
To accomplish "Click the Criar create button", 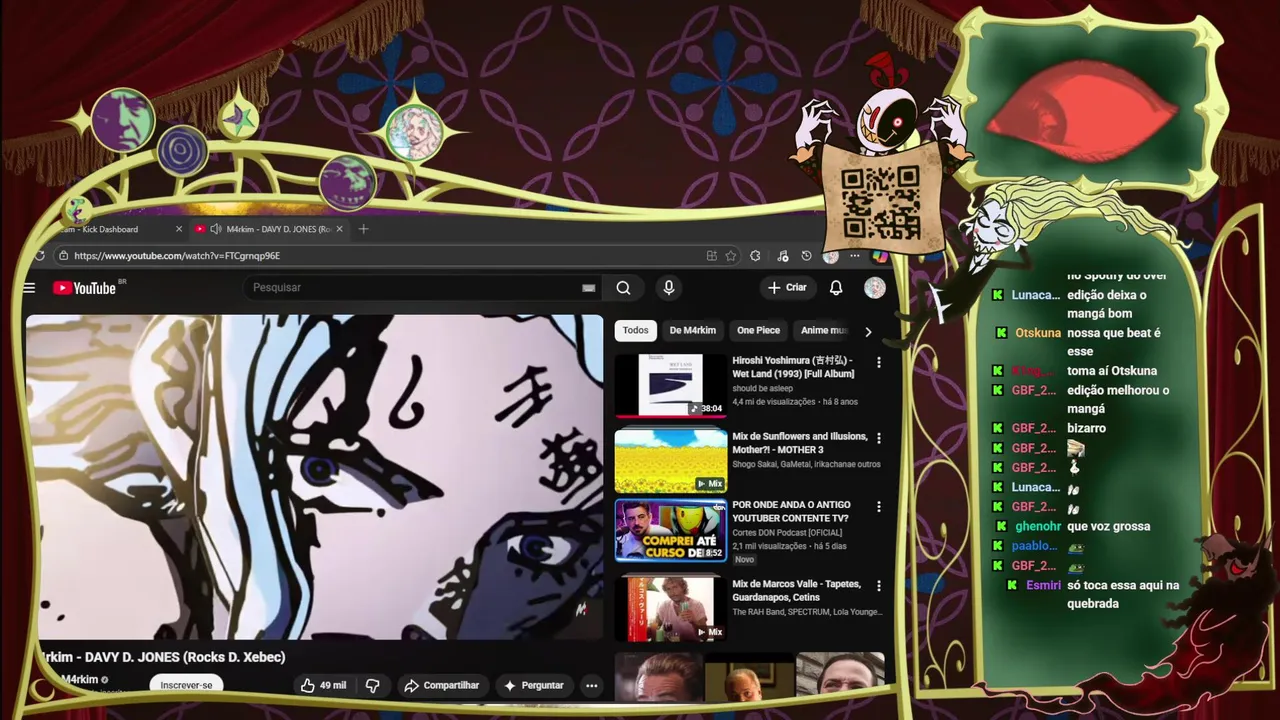I will (787, 288).
